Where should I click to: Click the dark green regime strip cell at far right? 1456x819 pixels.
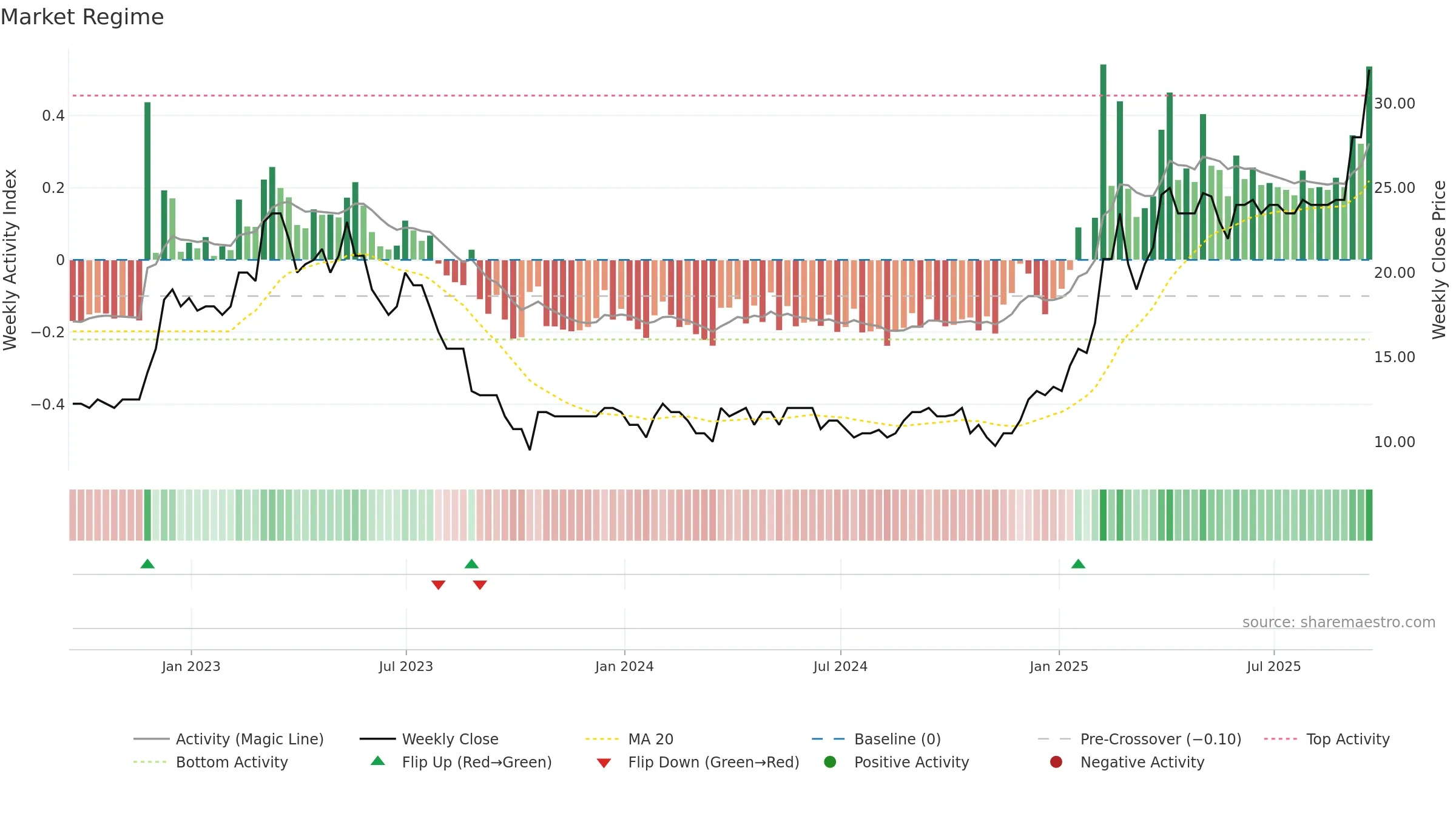(x=1369, y=515)
